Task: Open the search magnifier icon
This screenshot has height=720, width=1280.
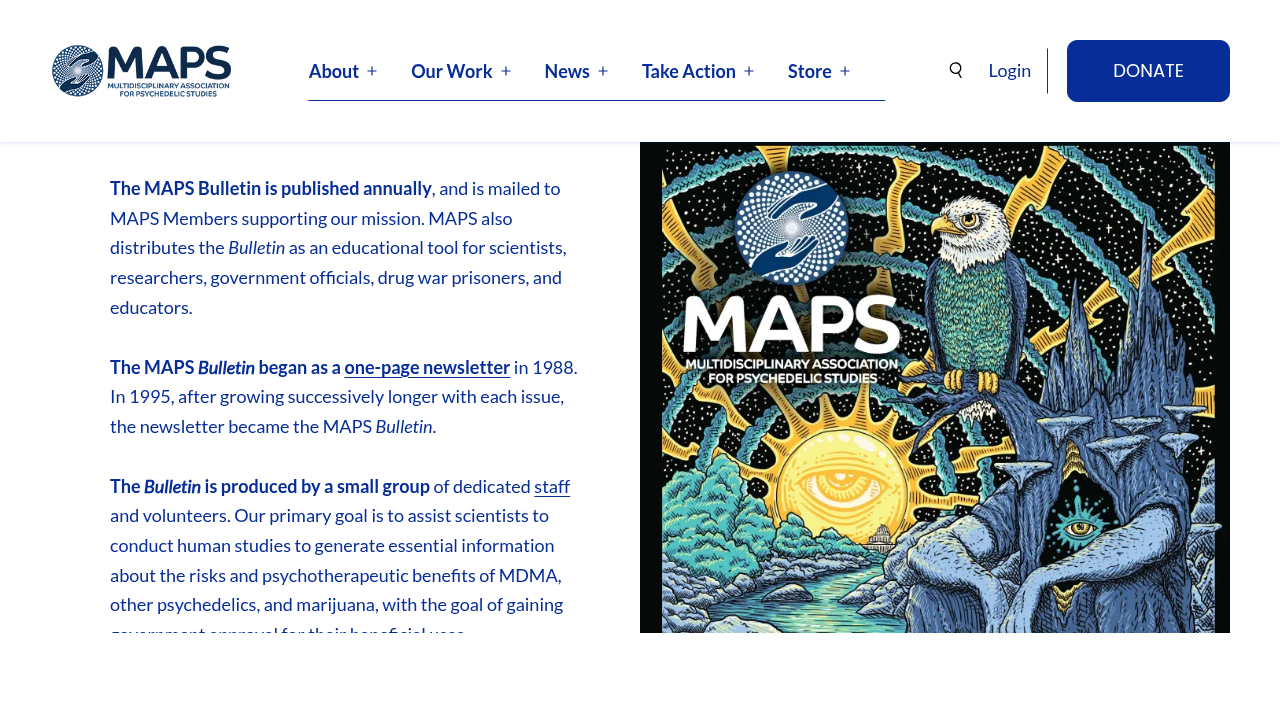Action: [956, 70]
